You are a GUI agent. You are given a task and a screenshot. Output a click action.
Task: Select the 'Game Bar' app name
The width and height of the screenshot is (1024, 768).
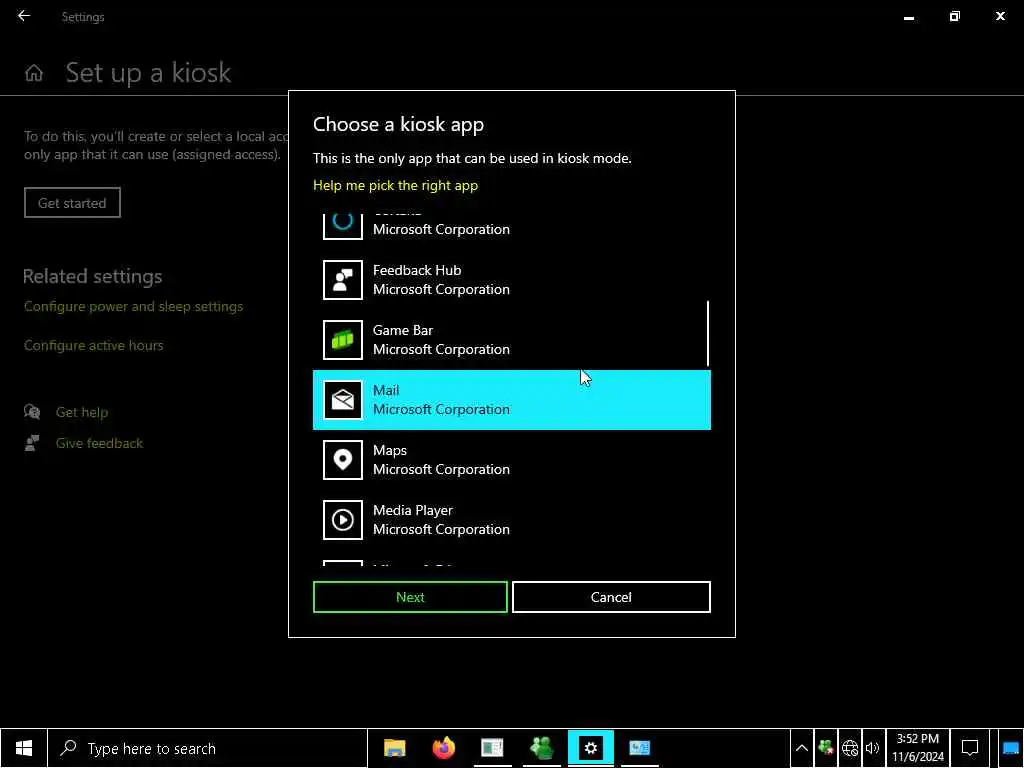point(403,330)
